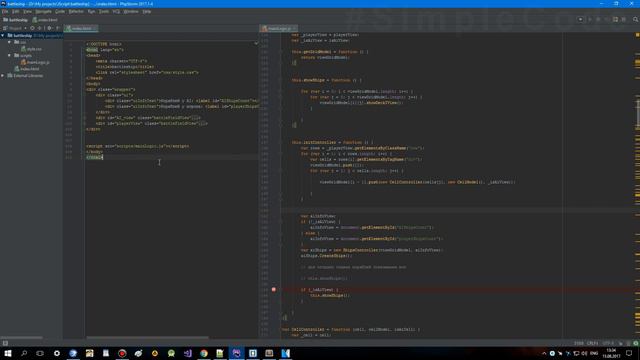Click the Debug button in toolbar

click(x=598, y=19)
